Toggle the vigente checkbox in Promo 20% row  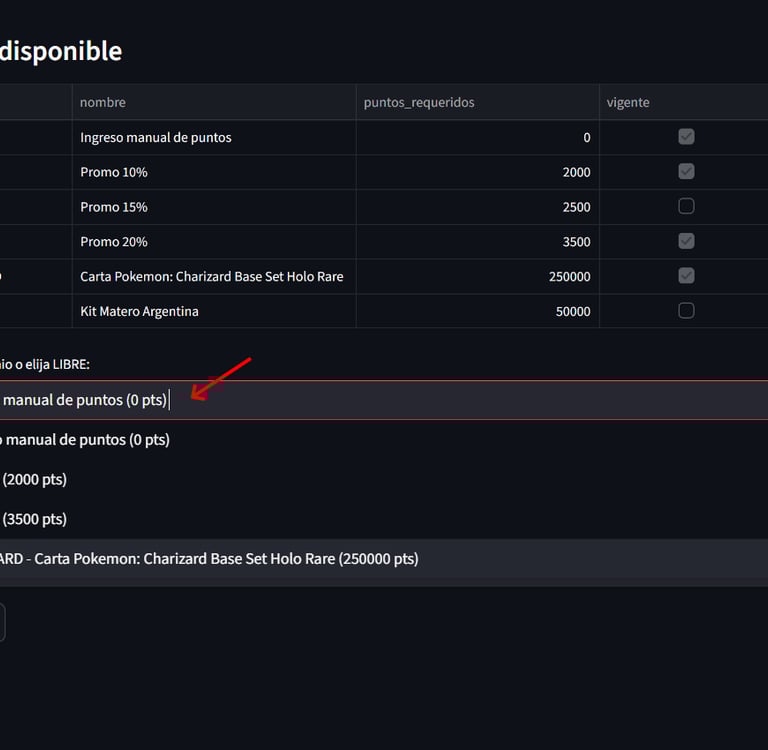[x=686, y=241]
